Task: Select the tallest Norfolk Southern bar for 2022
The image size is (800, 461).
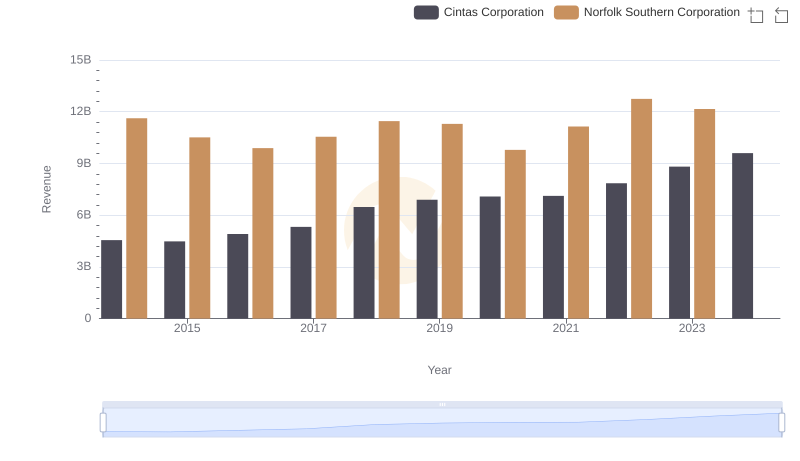Action: tap(641, 209)
